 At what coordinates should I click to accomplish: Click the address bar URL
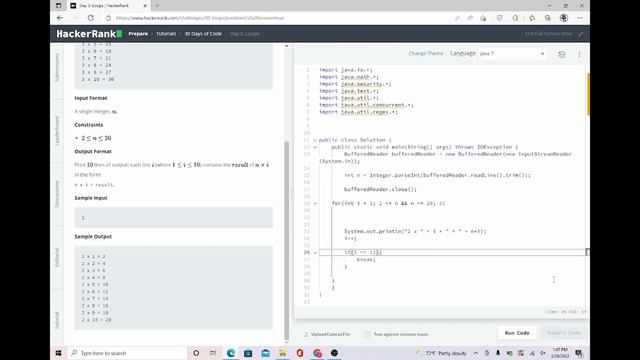pyautogui.click(x=200, y=18)
